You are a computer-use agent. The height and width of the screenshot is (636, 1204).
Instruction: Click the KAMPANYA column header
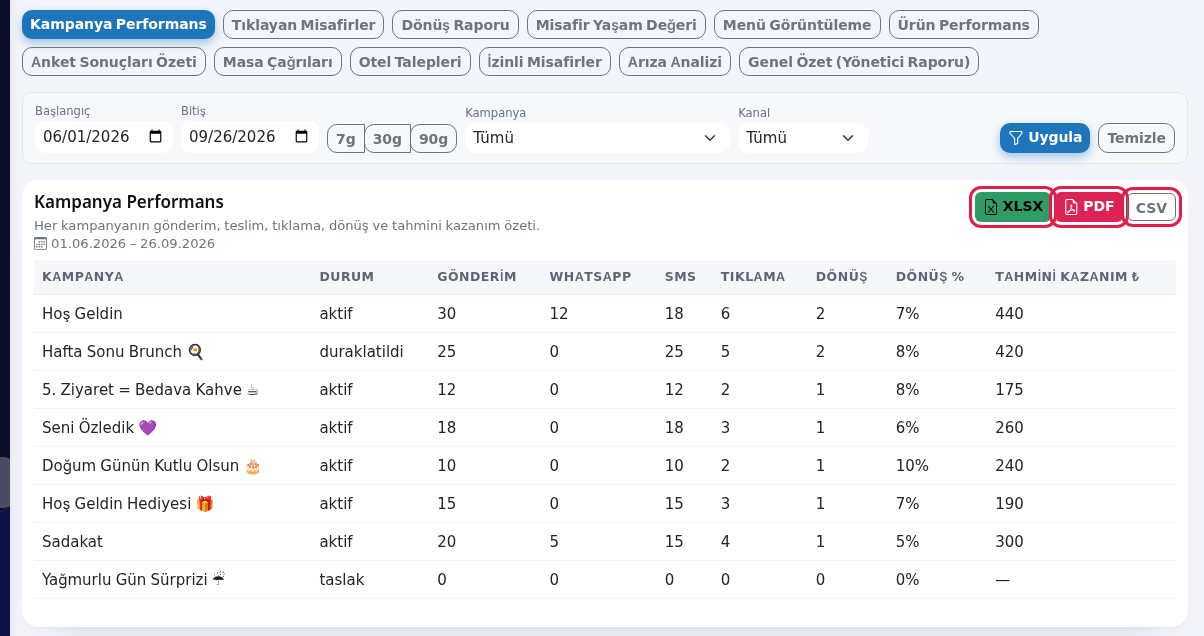[83, 277]
